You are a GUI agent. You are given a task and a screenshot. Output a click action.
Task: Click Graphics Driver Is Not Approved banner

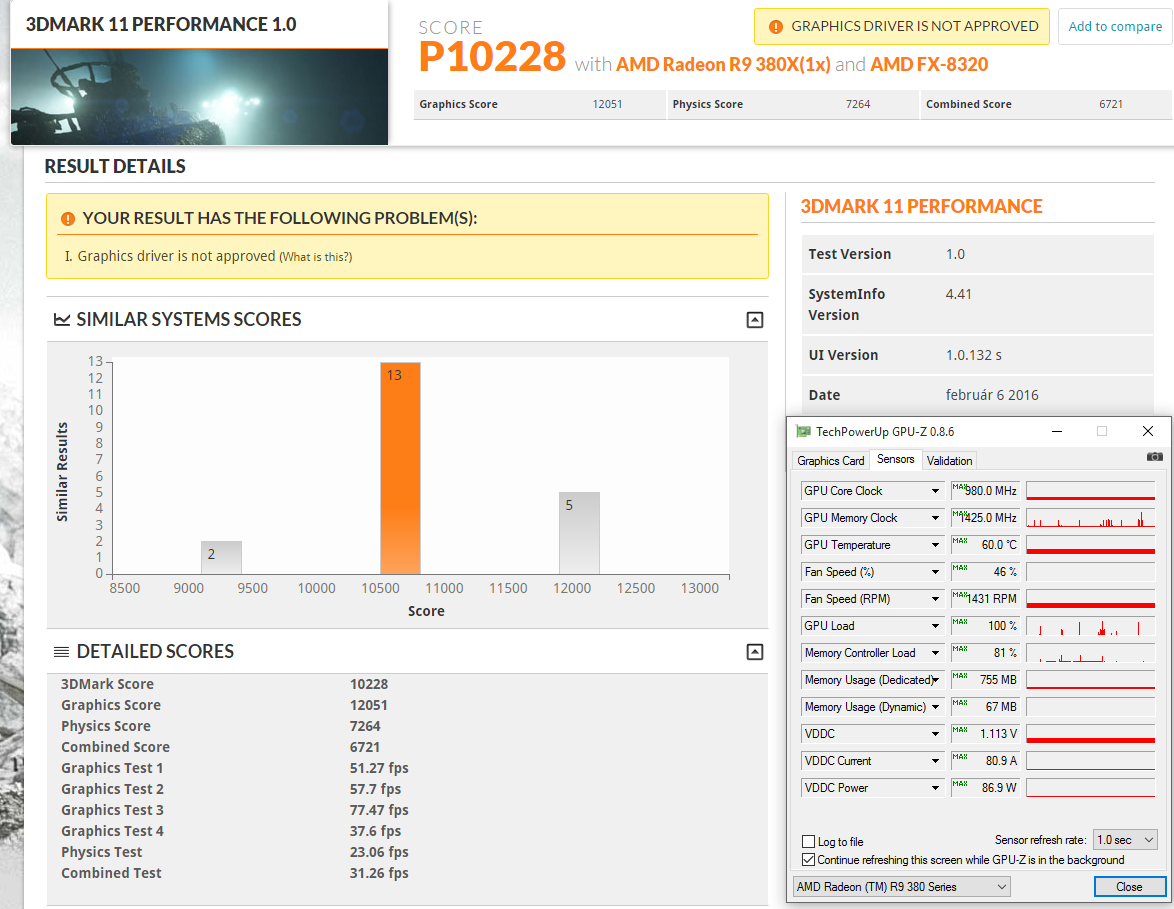pos(901,27)
